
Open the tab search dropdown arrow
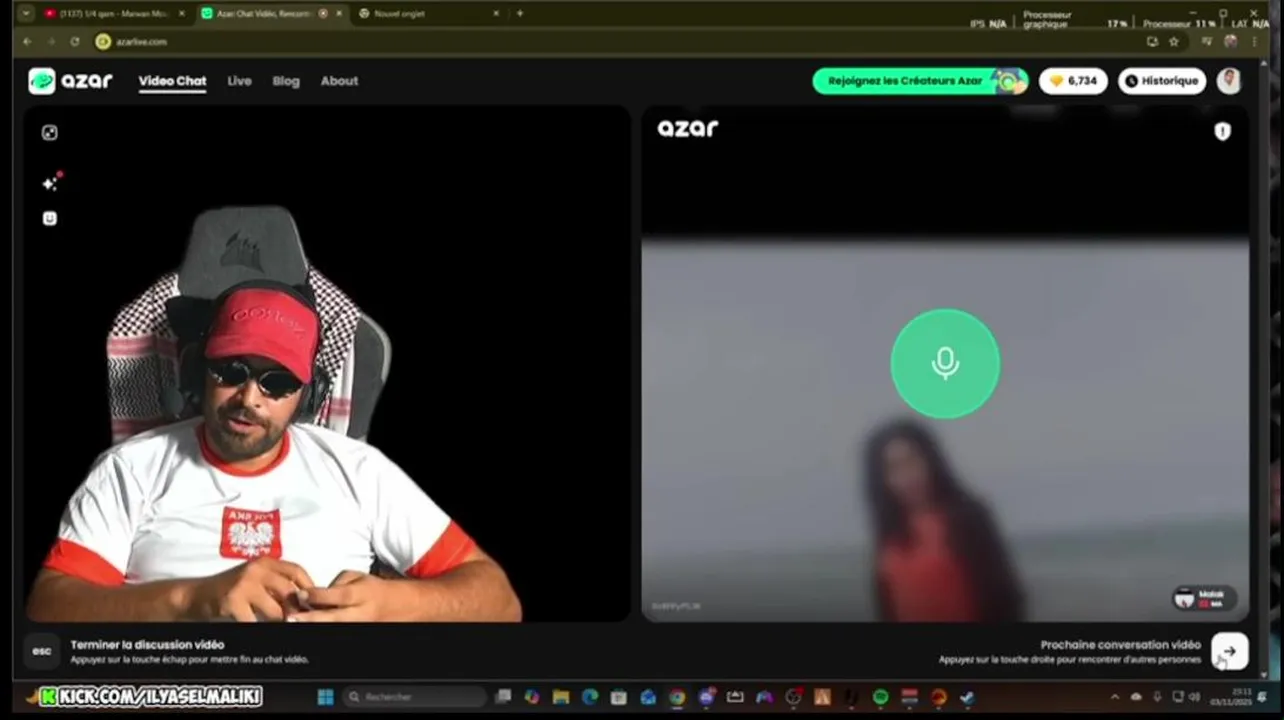click(x=25, y=14)
